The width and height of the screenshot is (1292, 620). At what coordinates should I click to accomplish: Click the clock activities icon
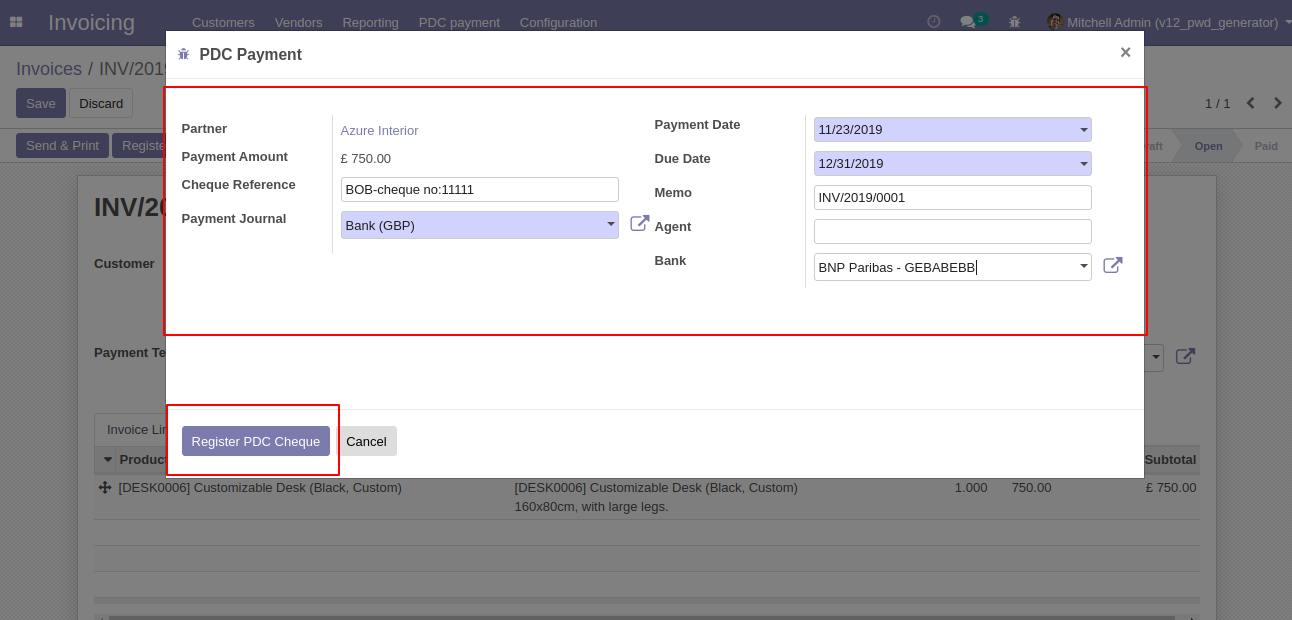tap(933, 22)
